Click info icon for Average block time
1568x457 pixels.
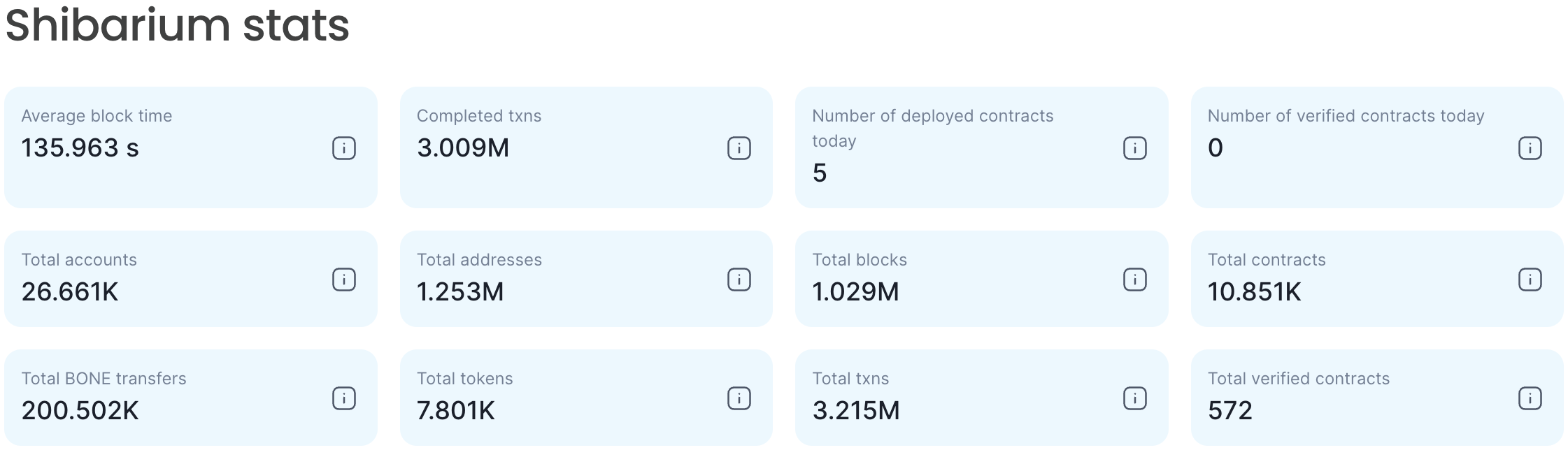tap(343, 148)
